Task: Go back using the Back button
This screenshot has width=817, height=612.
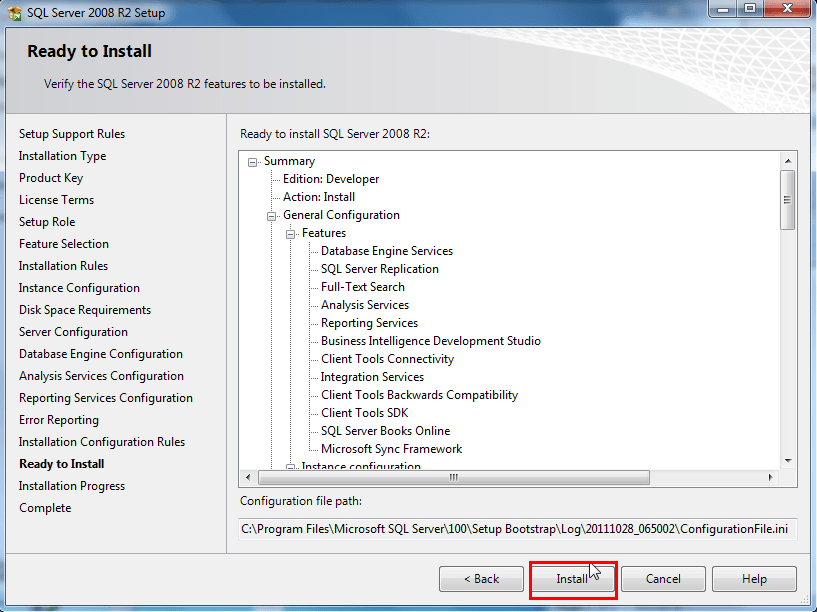Action: [x=481, y=578]
